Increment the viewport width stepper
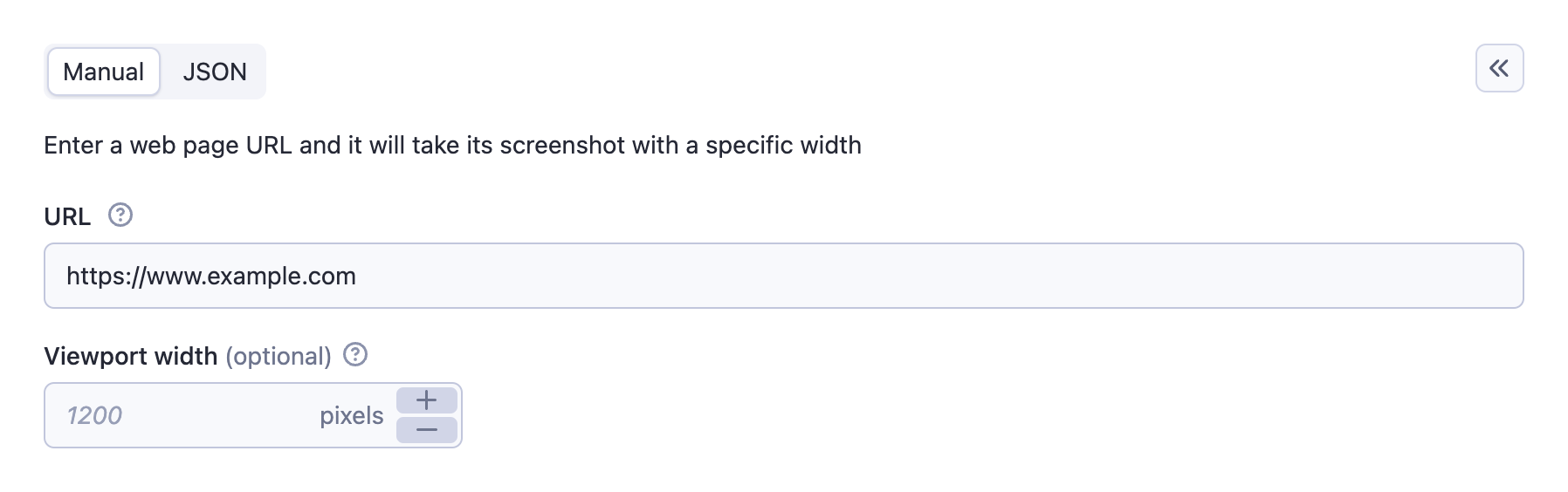This screenshot has width=1568, height=492. tap(427, 400)
